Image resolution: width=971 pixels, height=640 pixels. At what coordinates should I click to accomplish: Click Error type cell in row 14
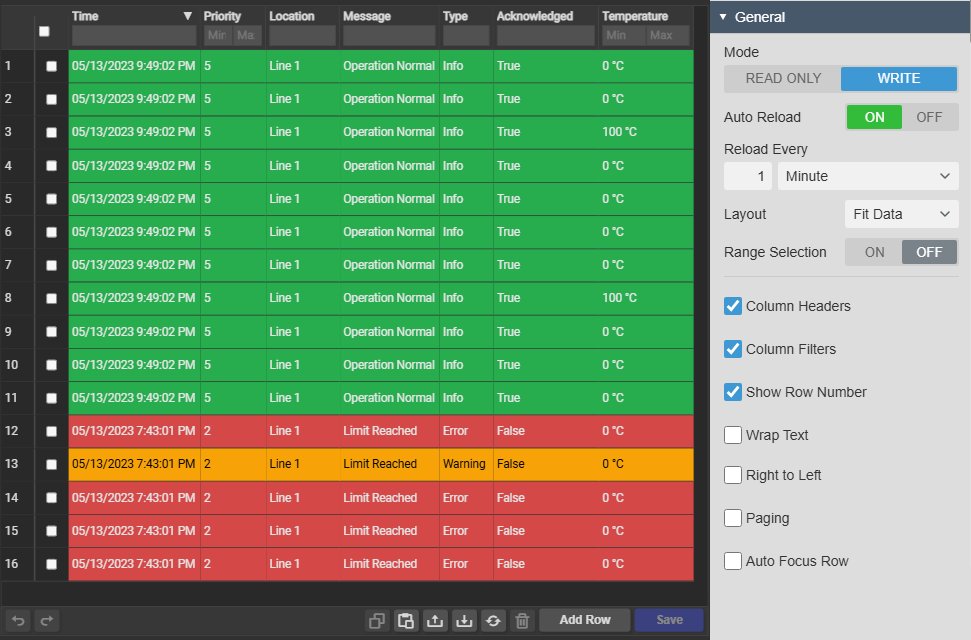point(466,498)
